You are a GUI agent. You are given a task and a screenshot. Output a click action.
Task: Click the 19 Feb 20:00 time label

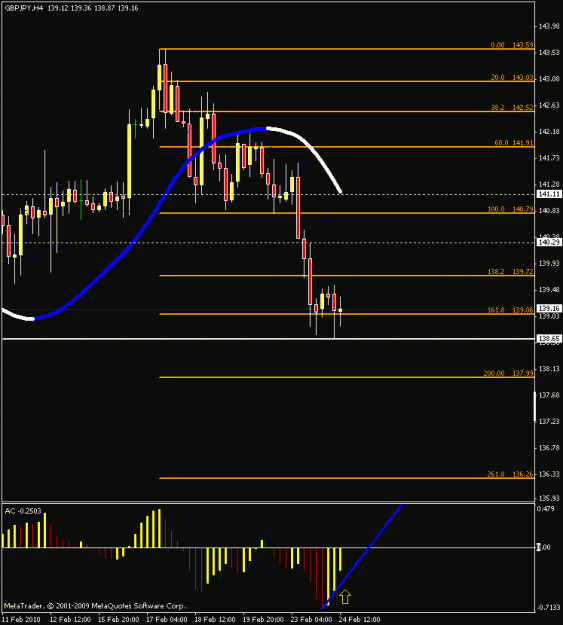click(x=263, y=619)
